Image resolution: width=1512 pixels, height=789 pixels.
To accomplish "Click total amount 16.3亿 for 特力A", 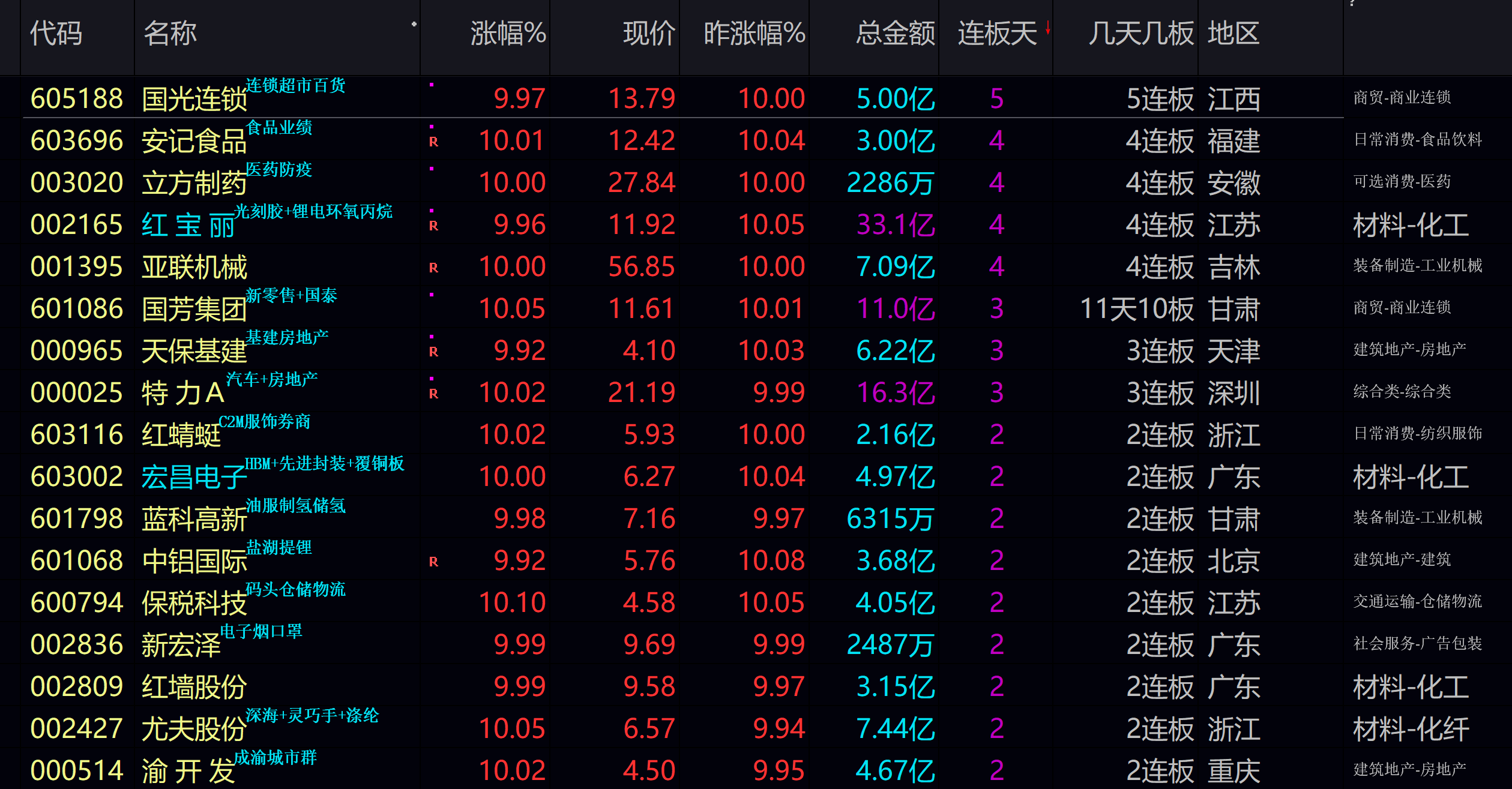I will (896, 393).
